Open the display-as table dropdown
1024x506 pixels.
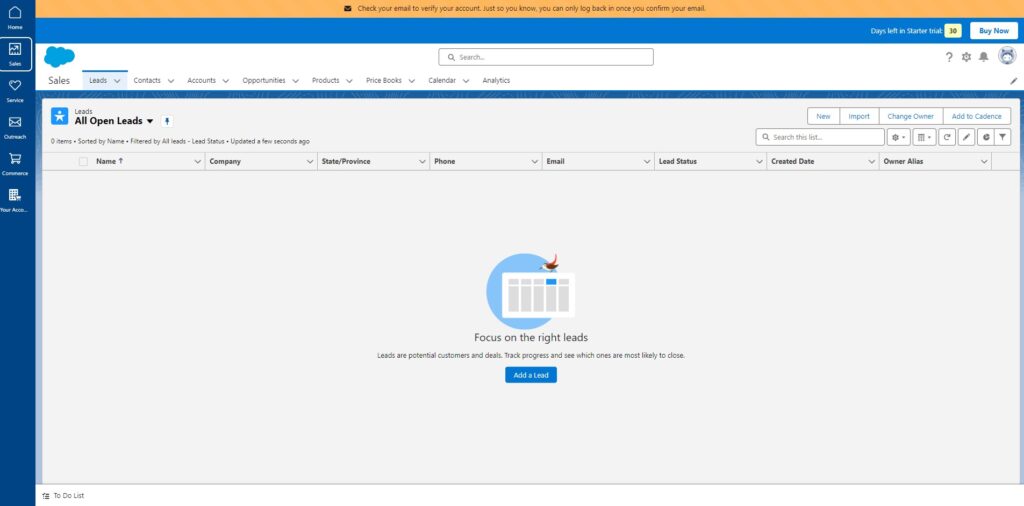pyautogui.click(x=923, y=137)
